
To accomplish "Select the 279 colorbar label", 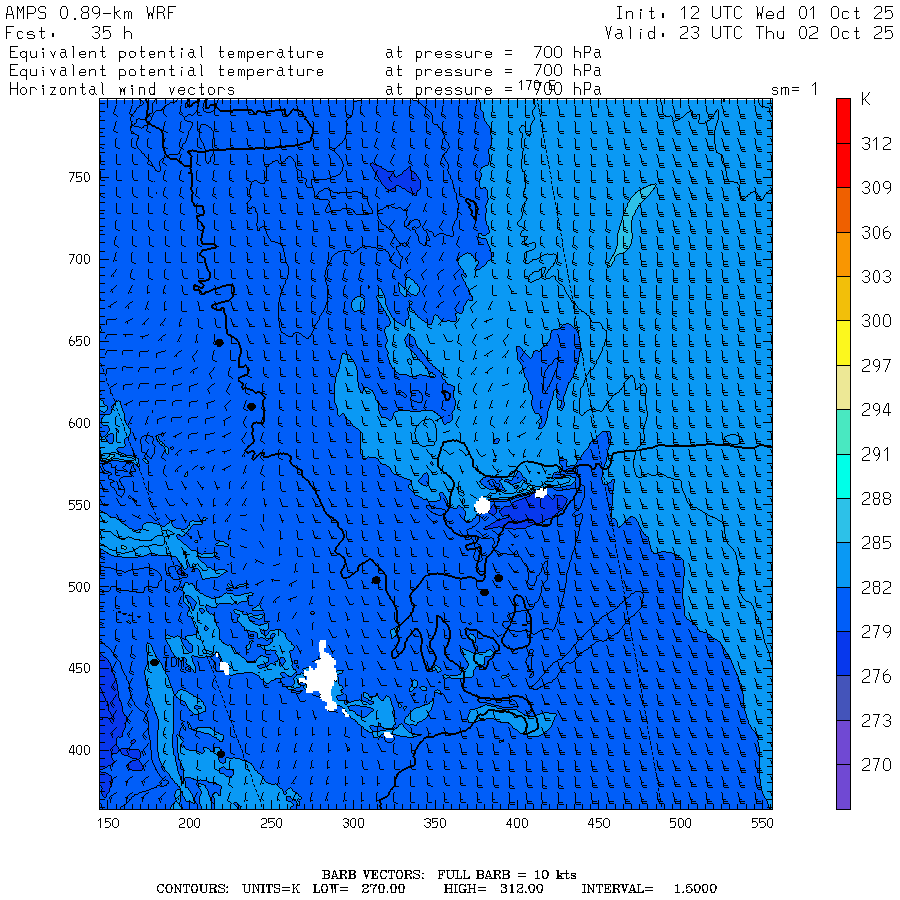I will coord(876,632).
